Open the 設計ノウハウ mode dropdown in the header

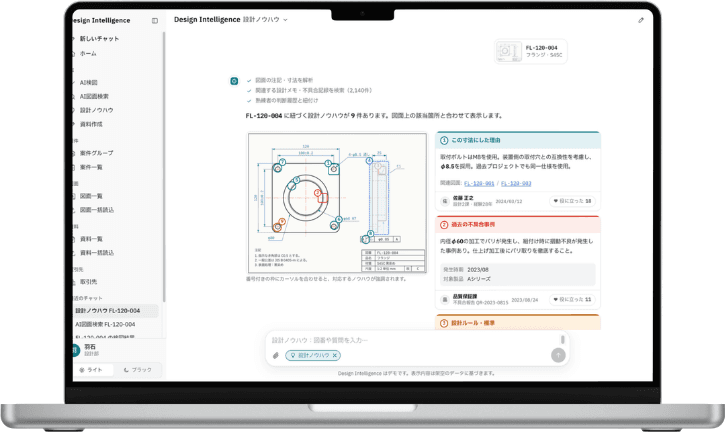click(265, 20)
